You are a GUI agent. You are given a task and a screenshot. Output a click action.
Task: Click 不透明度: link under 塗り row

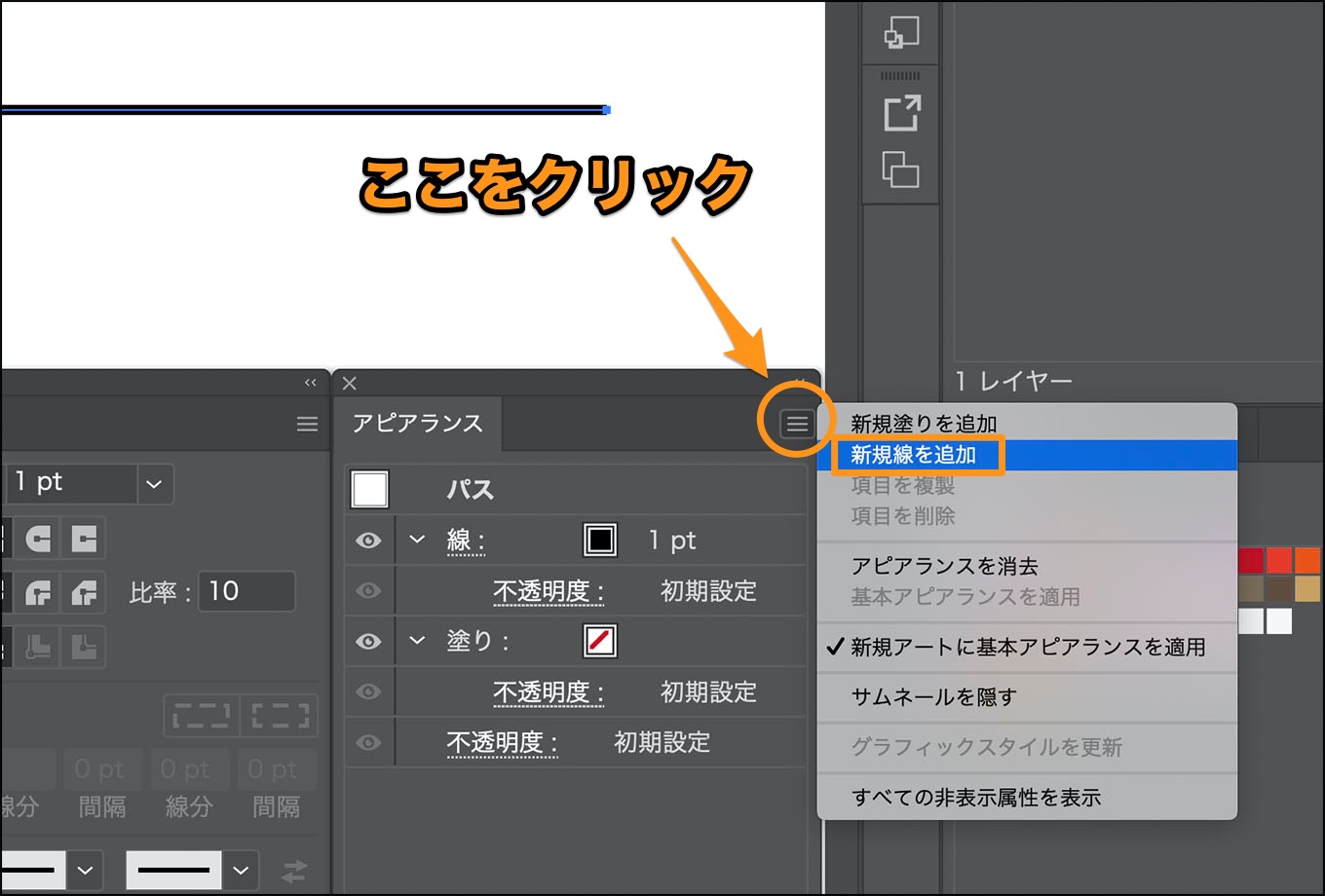click(549, 692)
